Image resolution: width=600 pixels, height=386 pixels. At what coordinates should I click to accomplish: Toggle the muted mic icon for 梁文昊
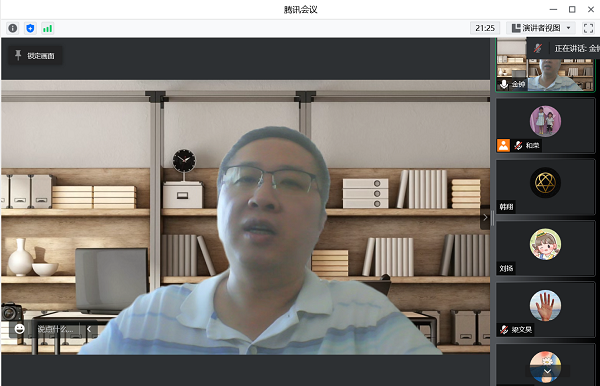click(x=504, y=329)
